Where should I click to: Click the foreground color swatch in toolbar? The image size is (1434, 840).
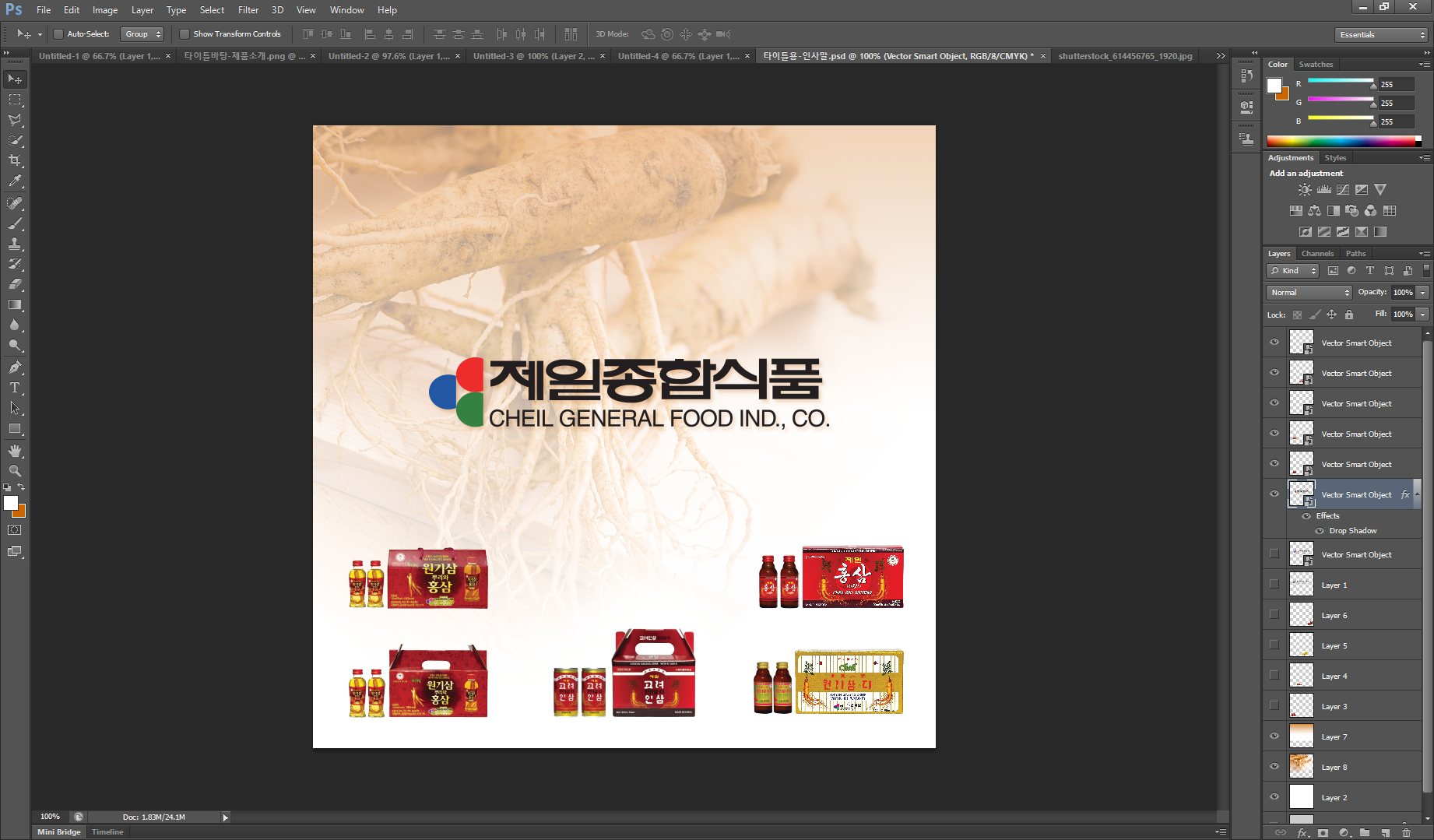(x=11, y=504)
